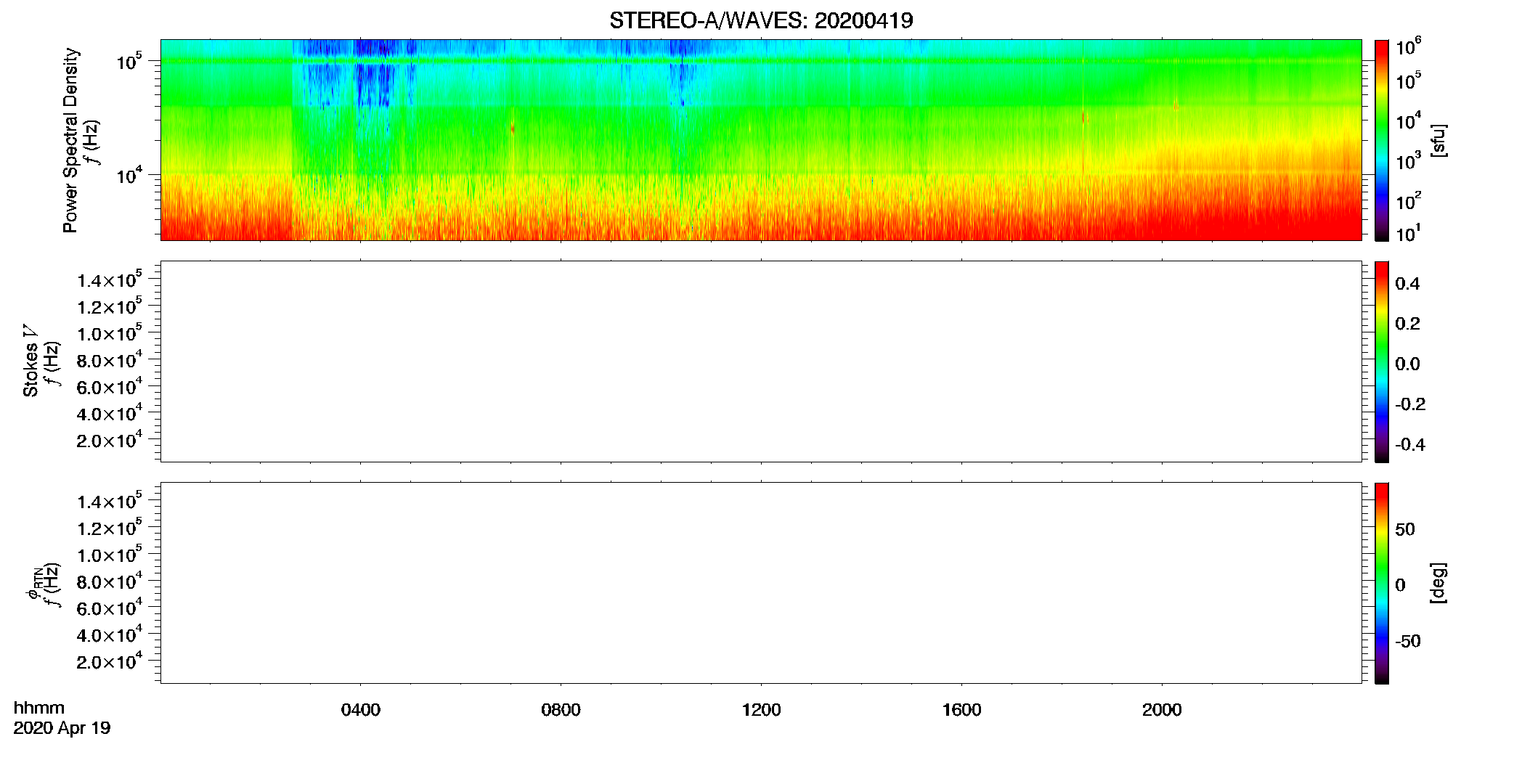Click the 1200 time tick label
1522x784 pixels.
pos(761,709)
